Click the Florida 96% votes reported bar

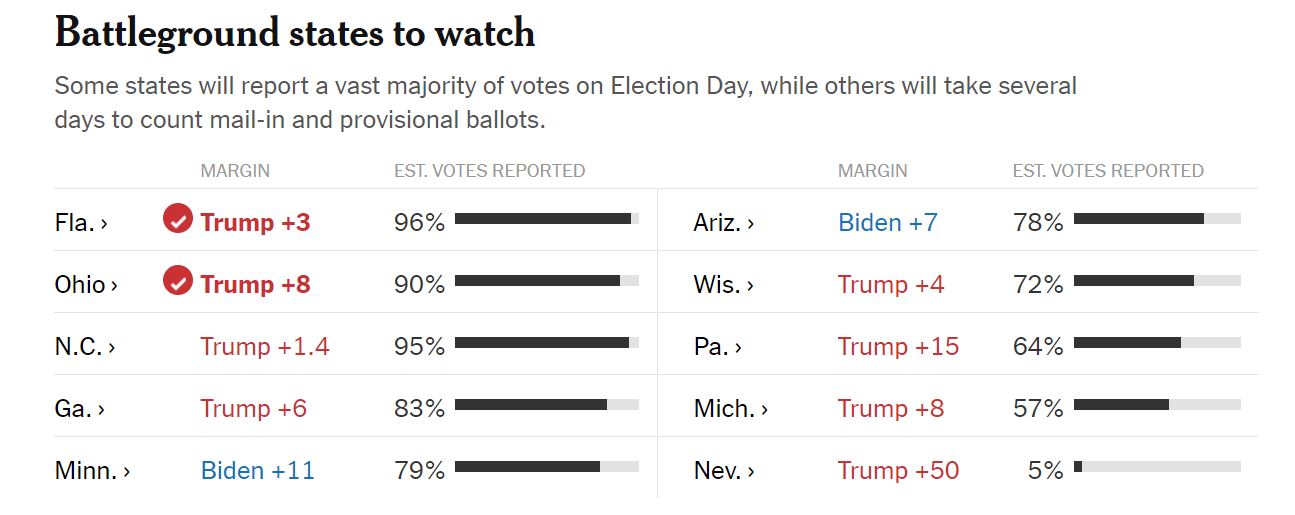(546, 219)
